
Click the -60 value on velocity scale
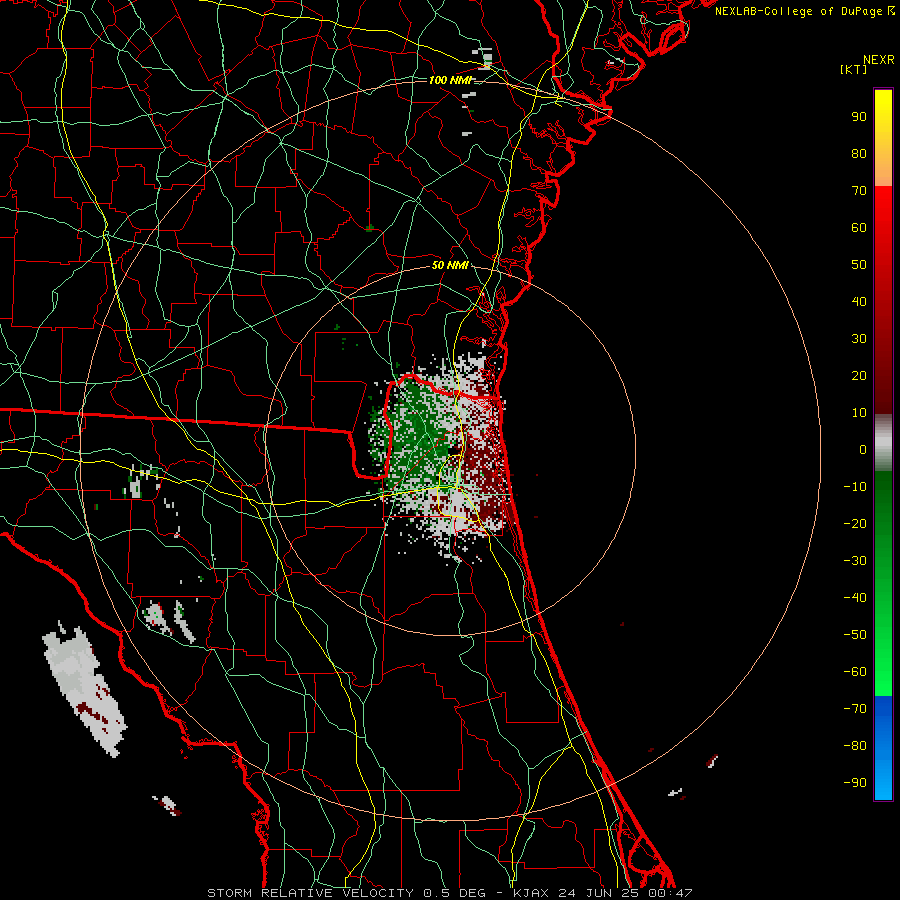click(855, 672)
